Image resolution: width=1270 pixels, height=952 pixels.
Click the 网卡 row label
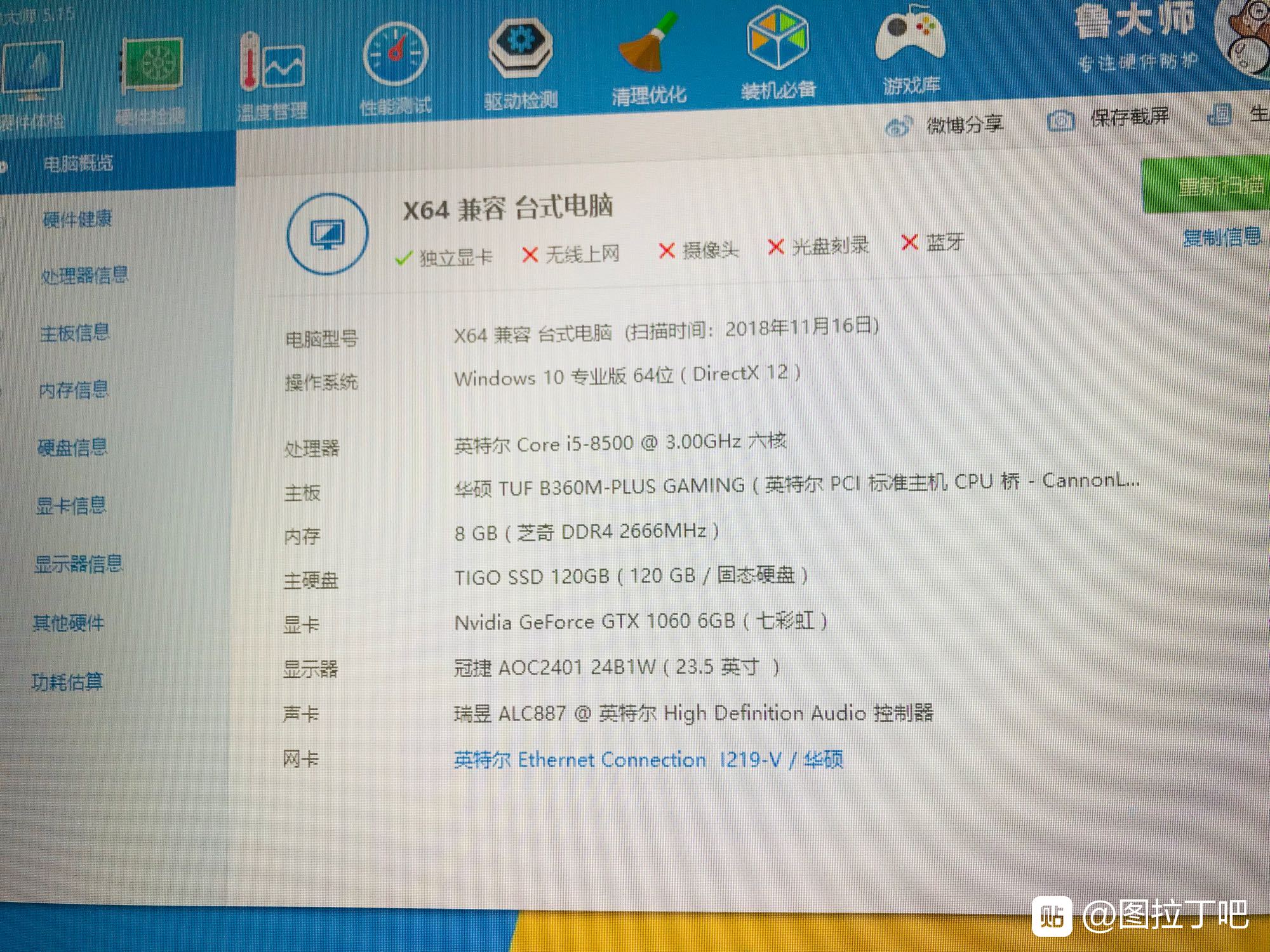click(300, 758)
